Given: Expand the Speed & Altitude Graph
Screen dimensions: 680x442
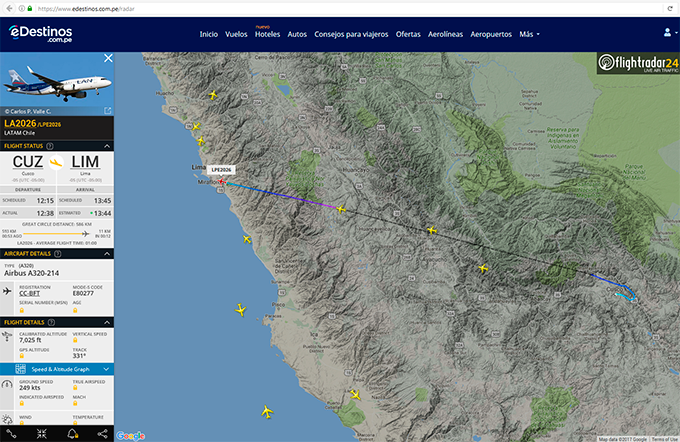Looking at the screenshot, I should point(106,369).
